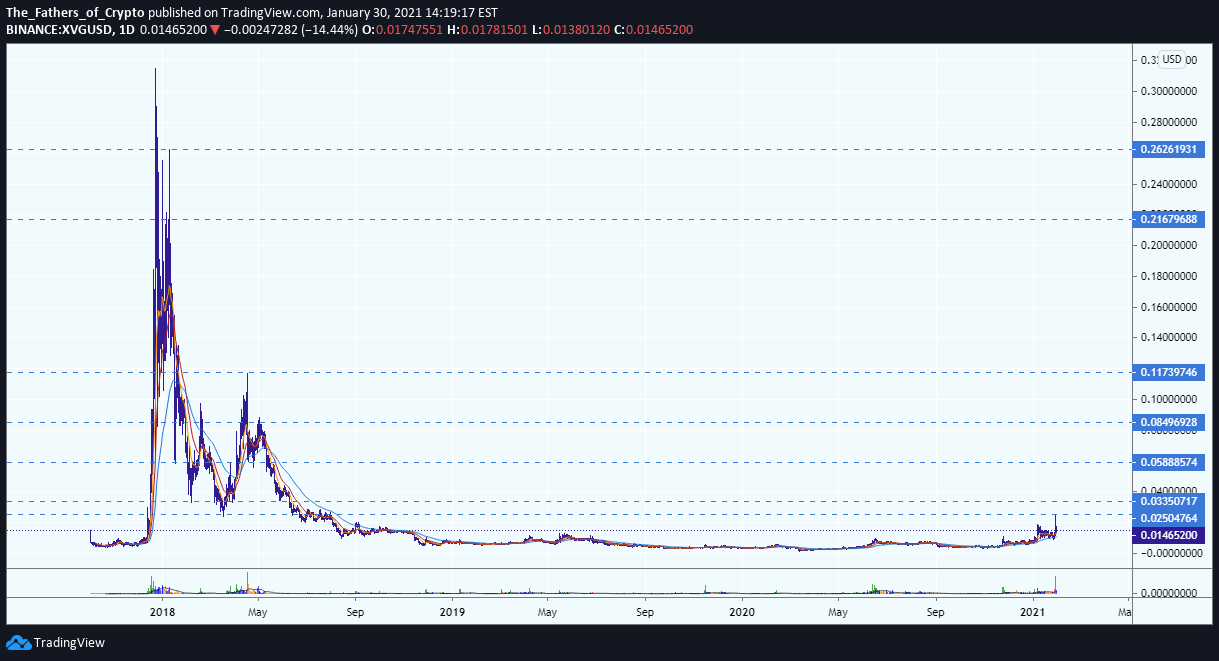
Task: Click the close value C:0.01465200
Action: [654, 30]
